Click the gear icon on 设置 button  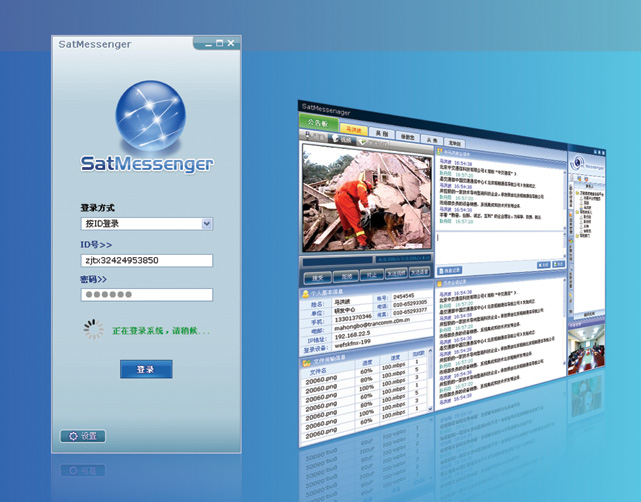pos(73,436)
